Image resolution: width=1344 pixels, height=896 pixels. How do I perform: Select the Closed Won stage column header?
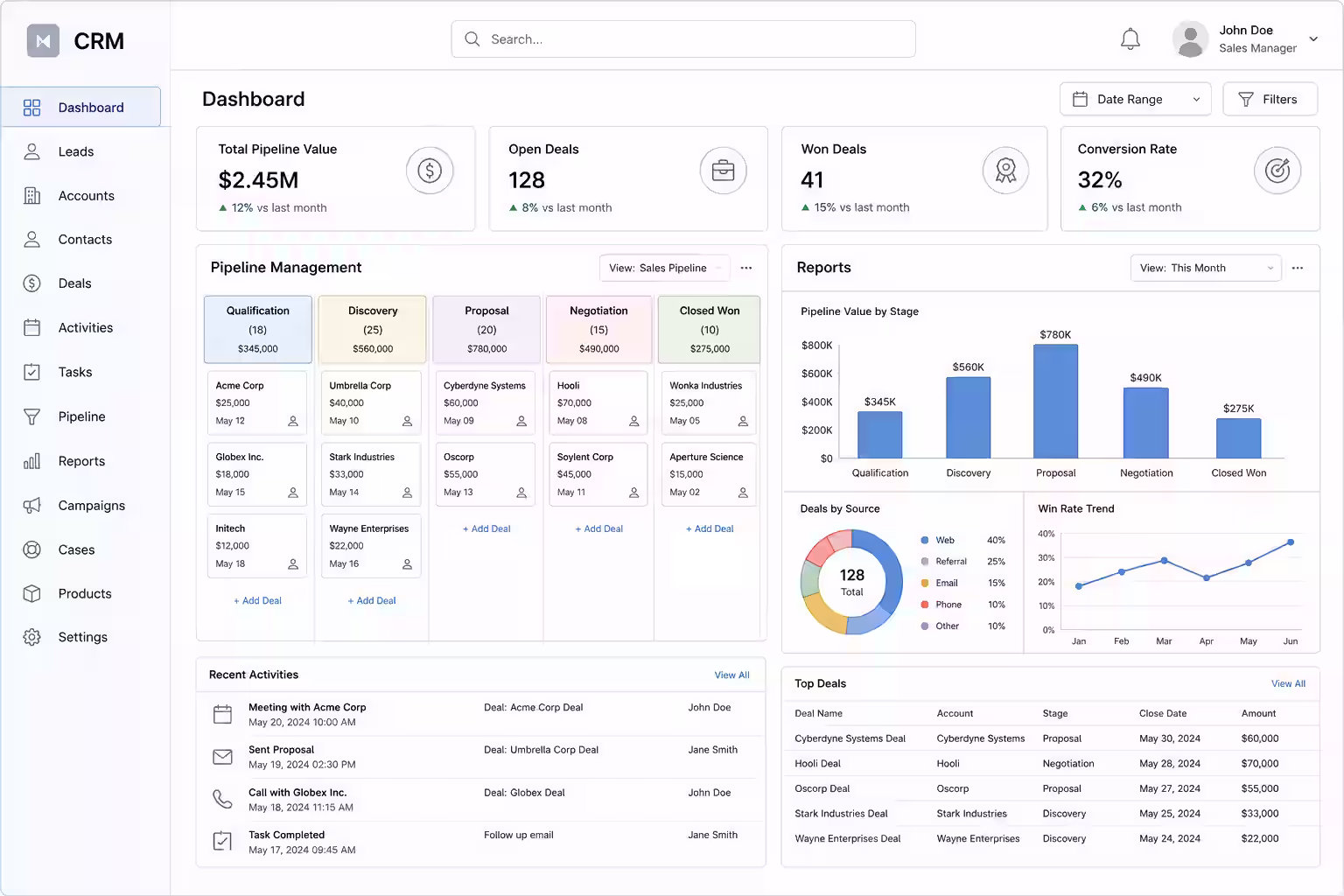[x=710, y=329]
